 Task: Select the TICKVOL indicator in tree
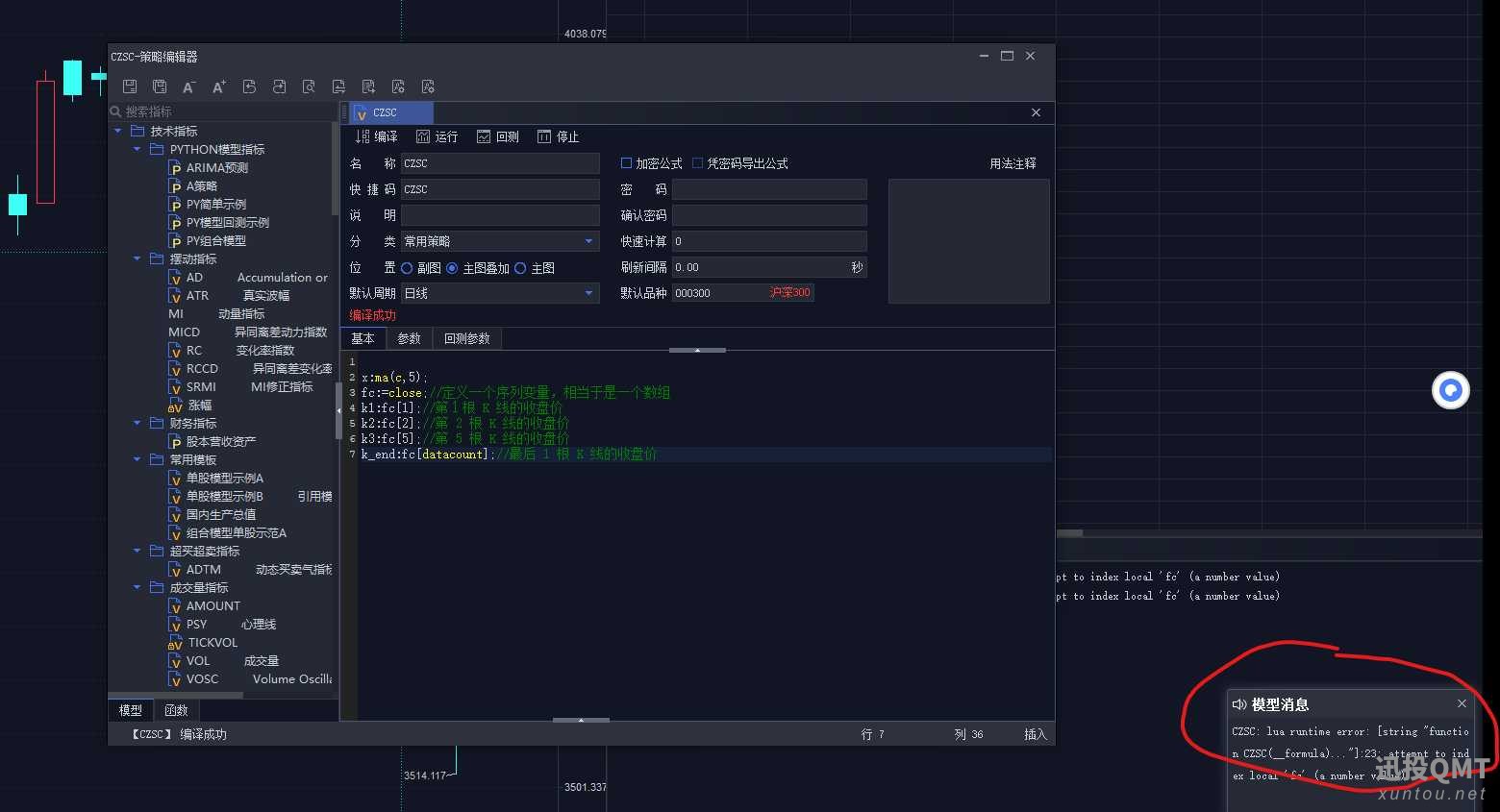click(203, 642)
